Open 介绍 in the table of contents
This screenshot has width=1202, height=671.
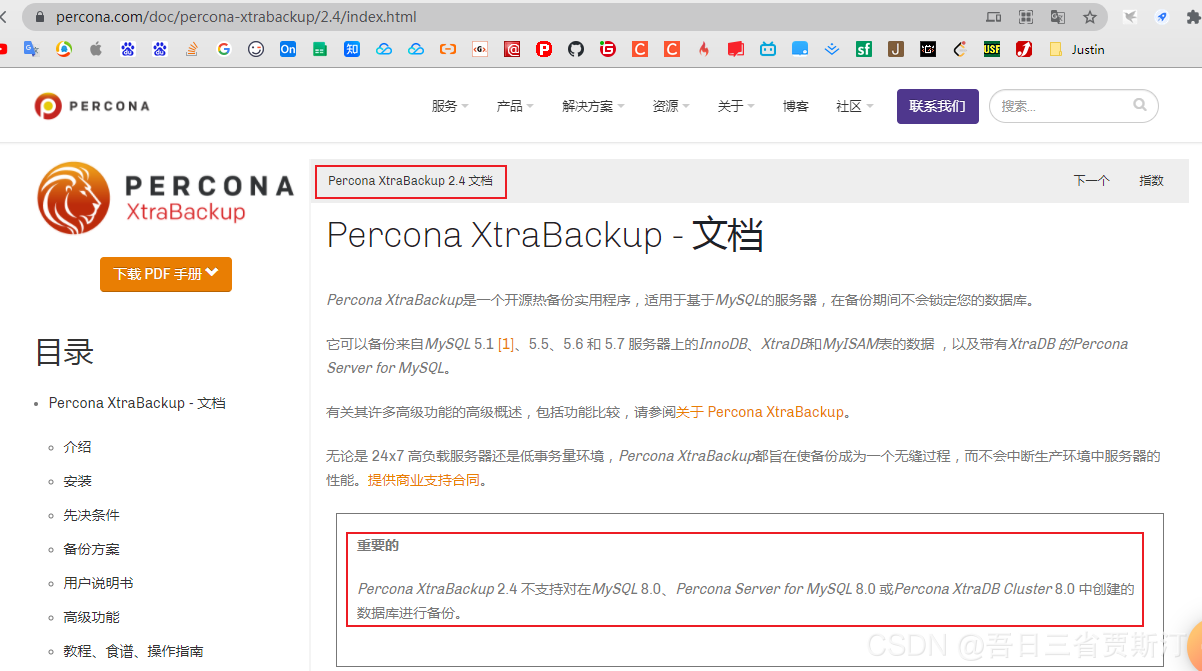(77, 447)
